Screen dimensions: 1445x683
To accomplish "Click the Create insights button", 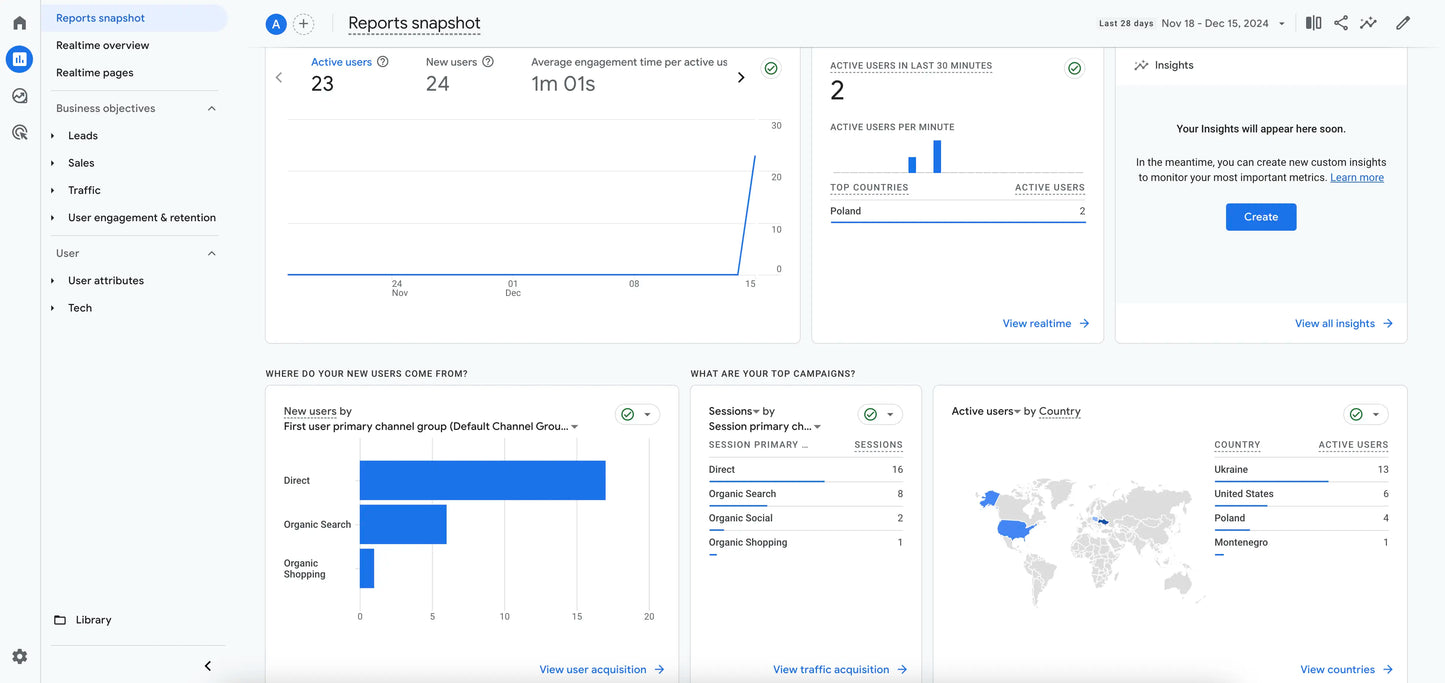I will click(1260, 217).
